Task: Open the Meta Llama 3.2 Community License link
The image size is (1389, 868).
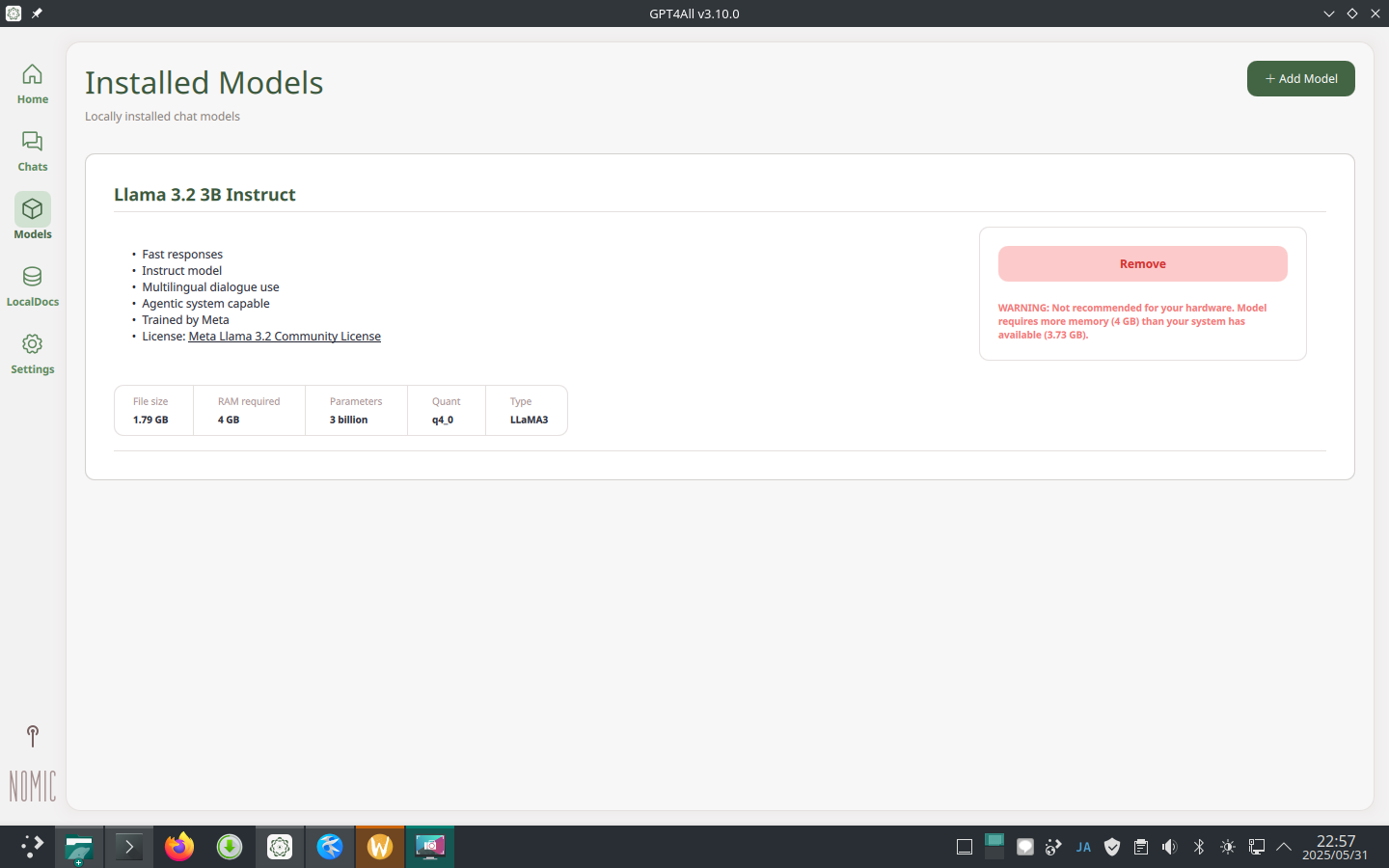Action: click(x=284, y=336)
